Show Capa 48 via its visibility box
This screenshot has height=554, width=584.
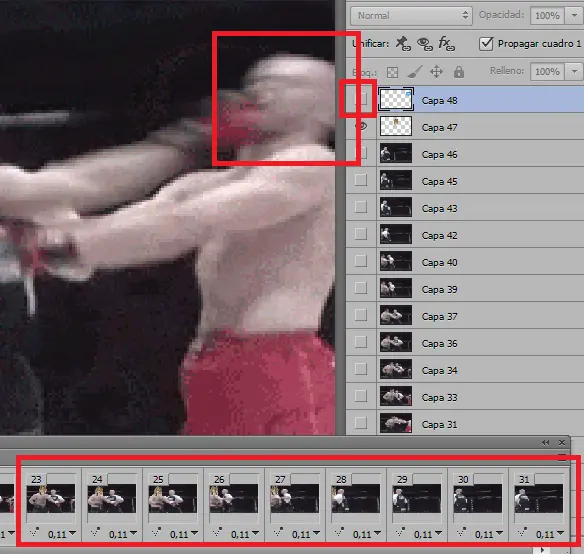(361, 99)
